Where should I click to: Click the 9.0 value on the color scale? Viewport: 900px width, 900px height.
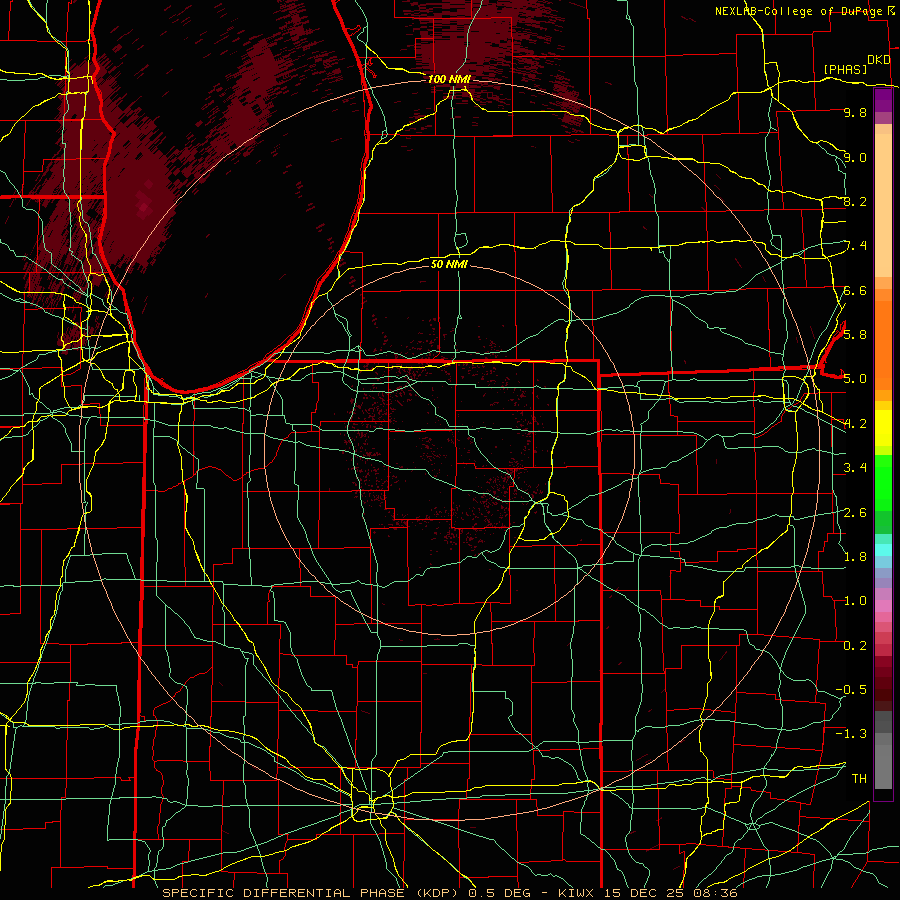click(855, 157)
